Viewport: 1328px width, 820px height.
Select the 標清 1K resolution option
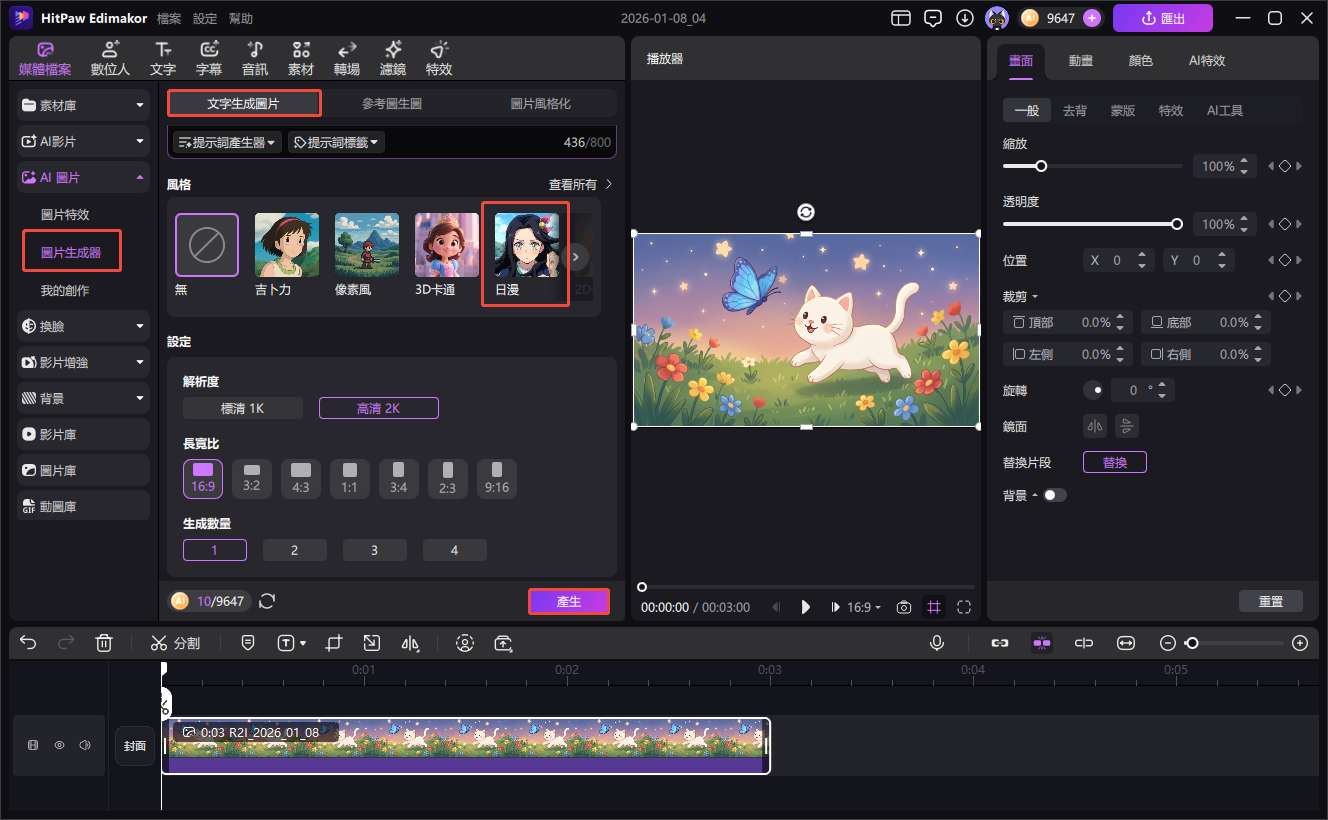coord(243,408)
